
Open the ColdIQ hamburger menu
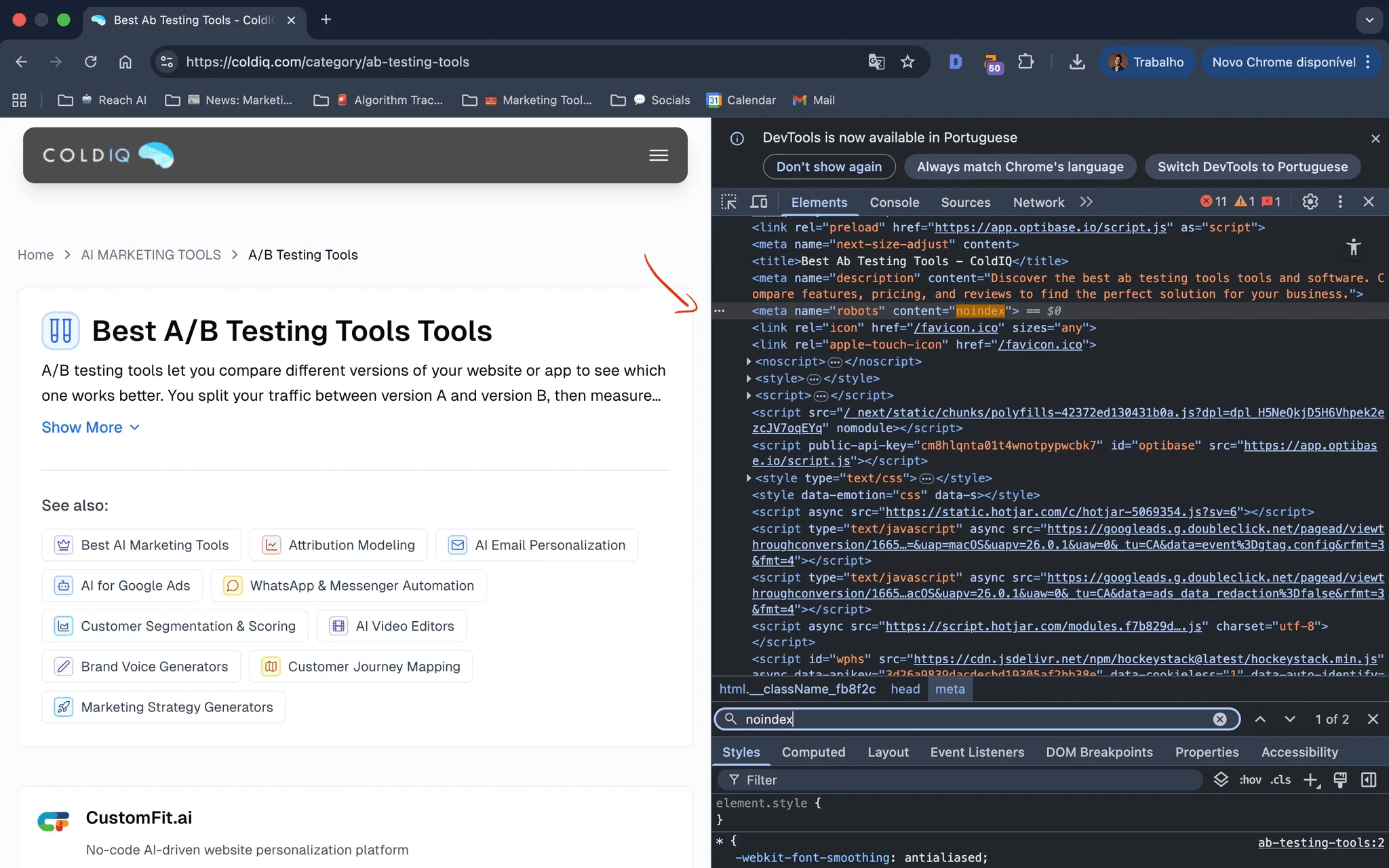(x=659, y=155)
